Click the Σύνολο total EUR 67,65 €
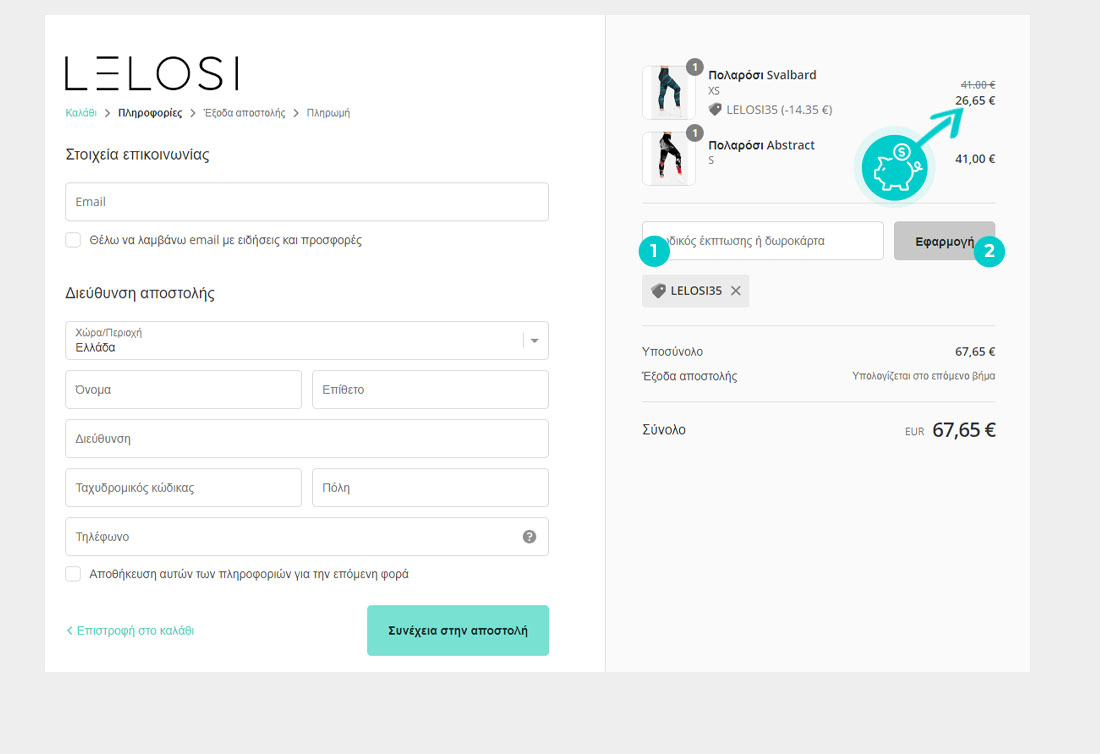Image resolution: width=1100 pixels, height=754 pixels. [950, 430]
